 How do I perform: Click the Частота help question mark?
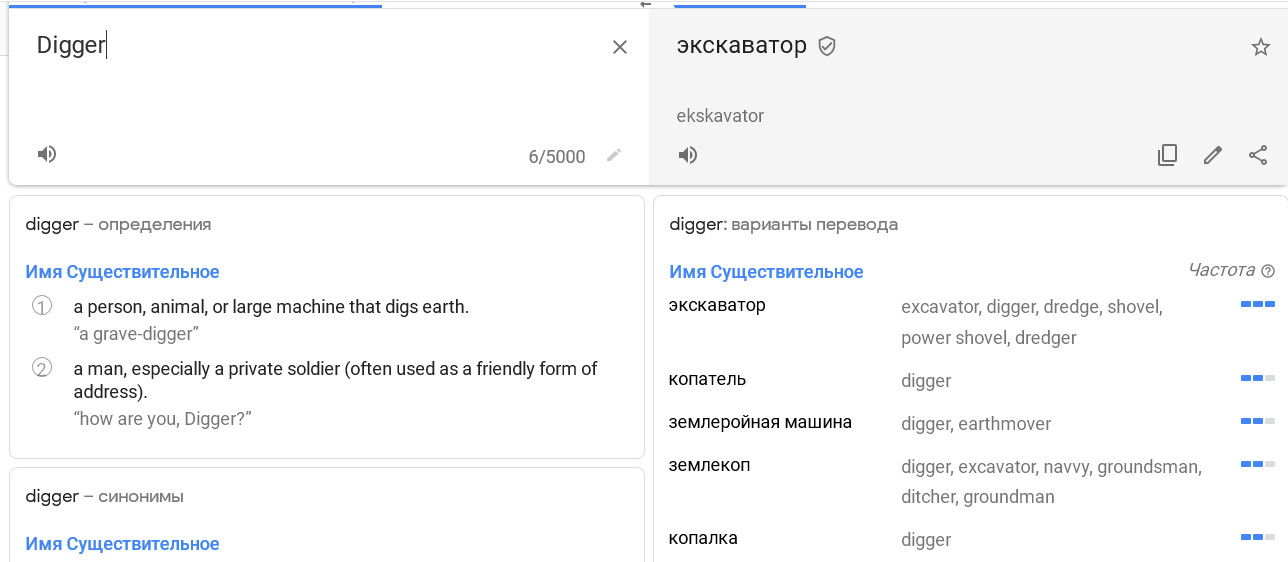(1269, 271)
